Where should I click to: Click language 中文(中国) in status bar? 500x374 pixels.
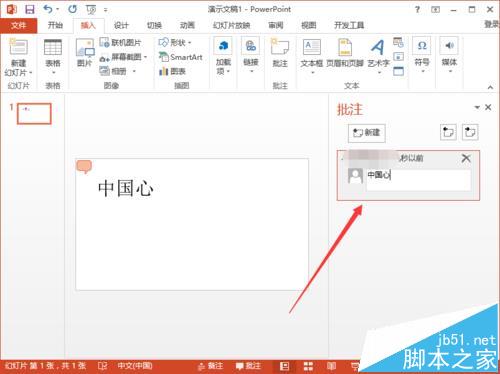coord(135,366)
